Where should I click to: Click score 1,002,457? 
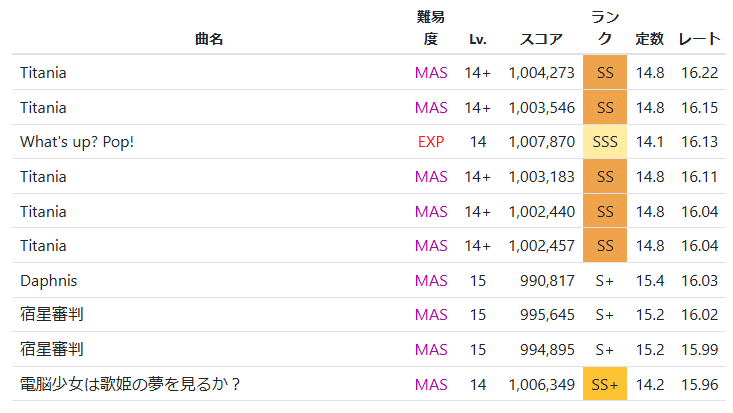click(x=541, y=246)
